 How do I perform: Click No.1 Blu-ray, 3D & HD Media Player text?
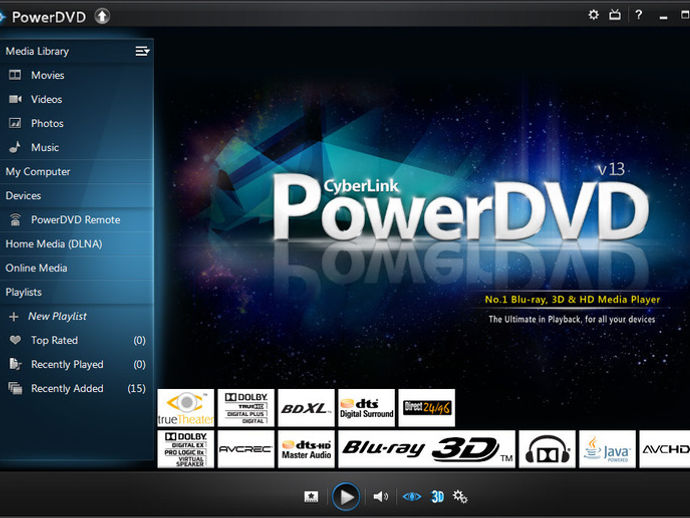[x=572, y=300]
